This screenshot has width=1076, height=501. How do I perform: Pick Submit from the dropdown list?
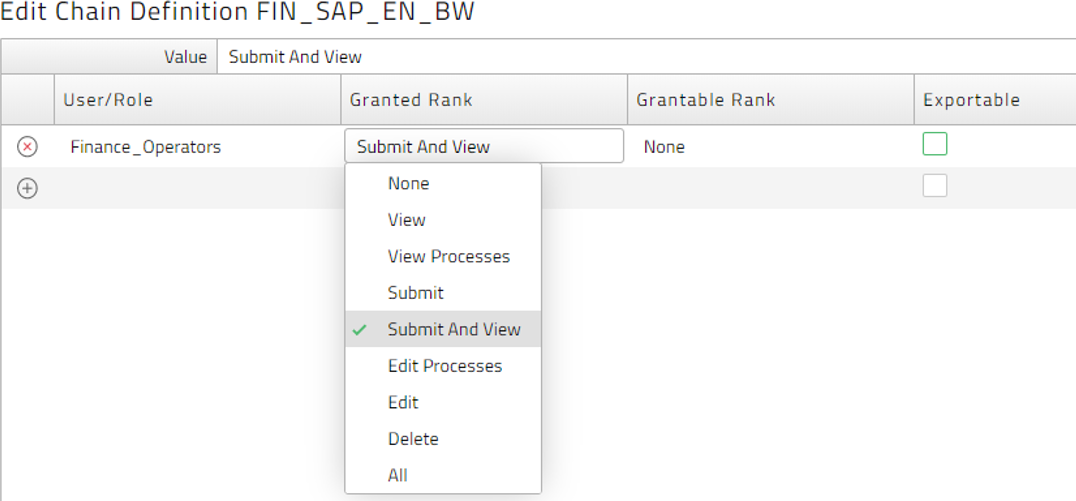[443, 293]
